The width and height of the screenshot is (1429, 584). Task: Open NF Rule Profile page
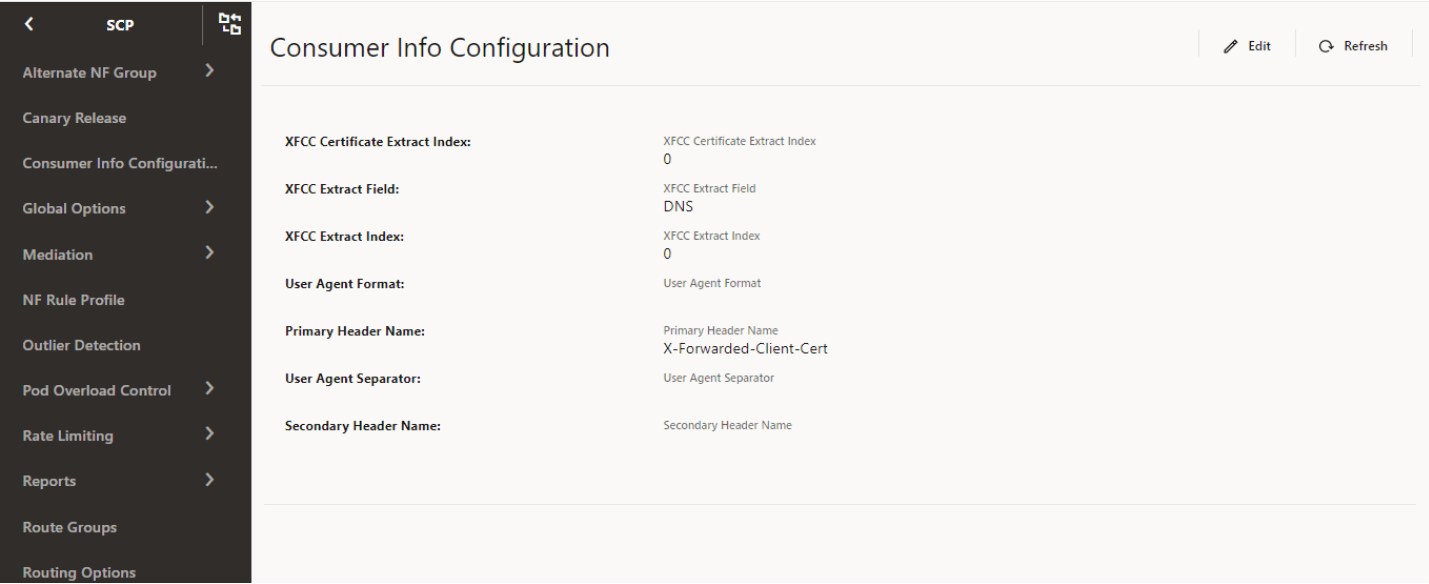click(x=87, y=300)
